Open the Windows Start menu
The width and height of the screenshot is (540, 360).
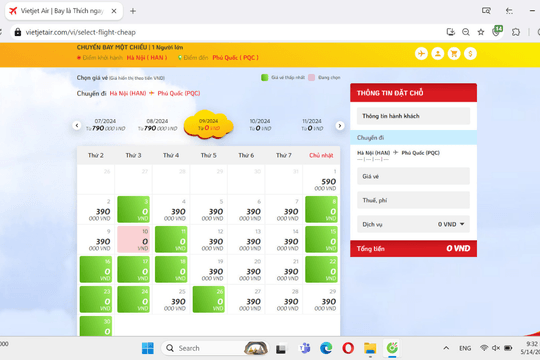[x=148, y=348]
